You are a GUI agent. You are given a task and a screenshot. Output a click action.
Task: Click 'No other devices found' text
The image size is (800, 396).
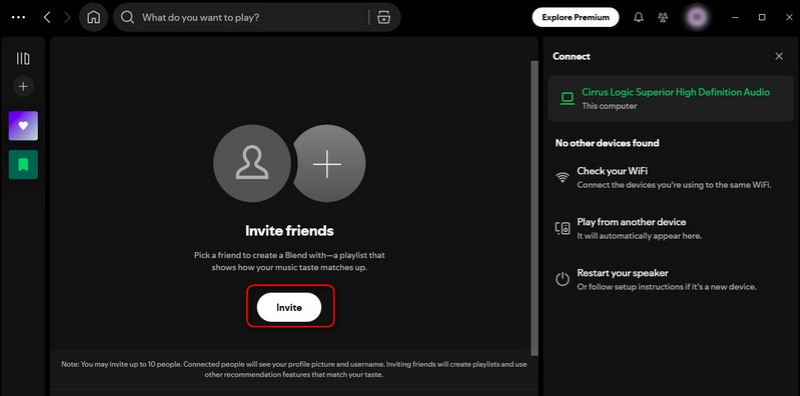click(607, 143)
